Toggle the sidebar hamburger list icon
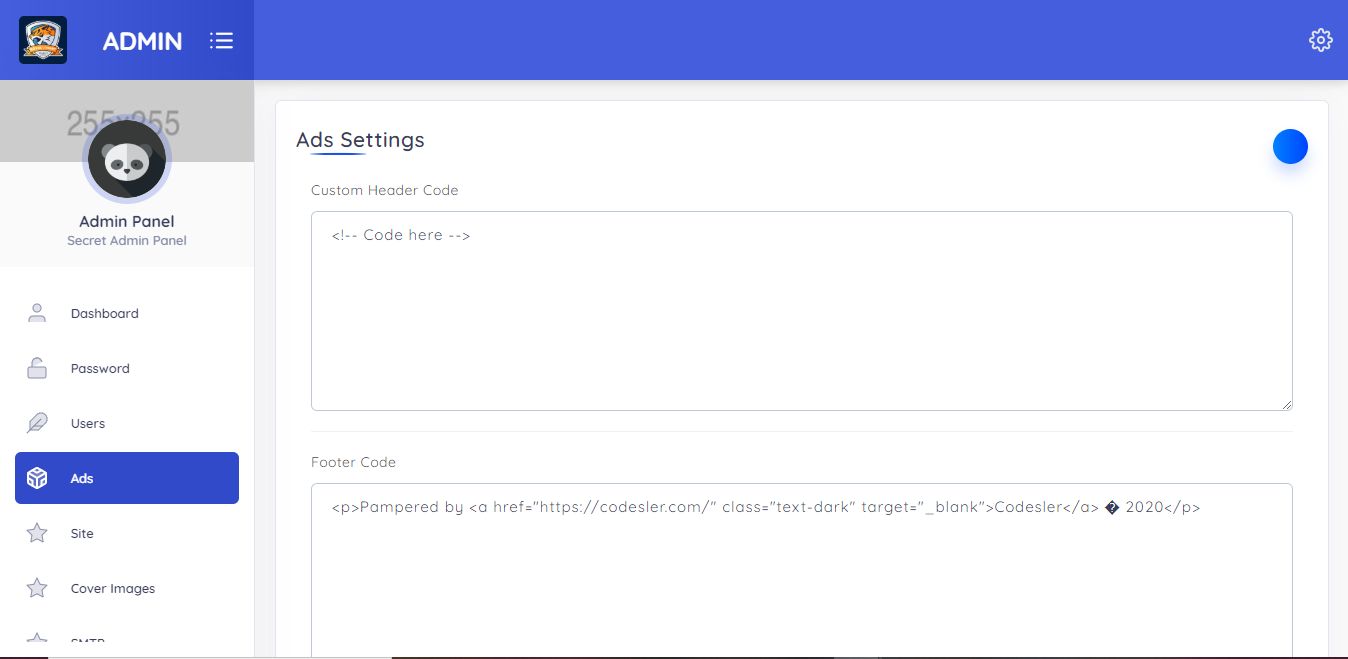 point(221,40)
